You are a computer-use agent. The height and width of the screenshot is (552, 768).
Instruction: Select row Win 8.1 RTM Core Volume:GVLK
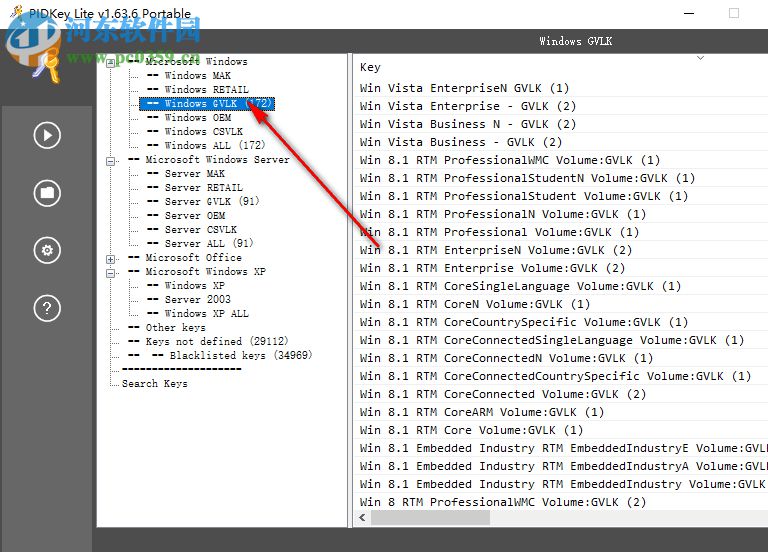tap(560, 430)
